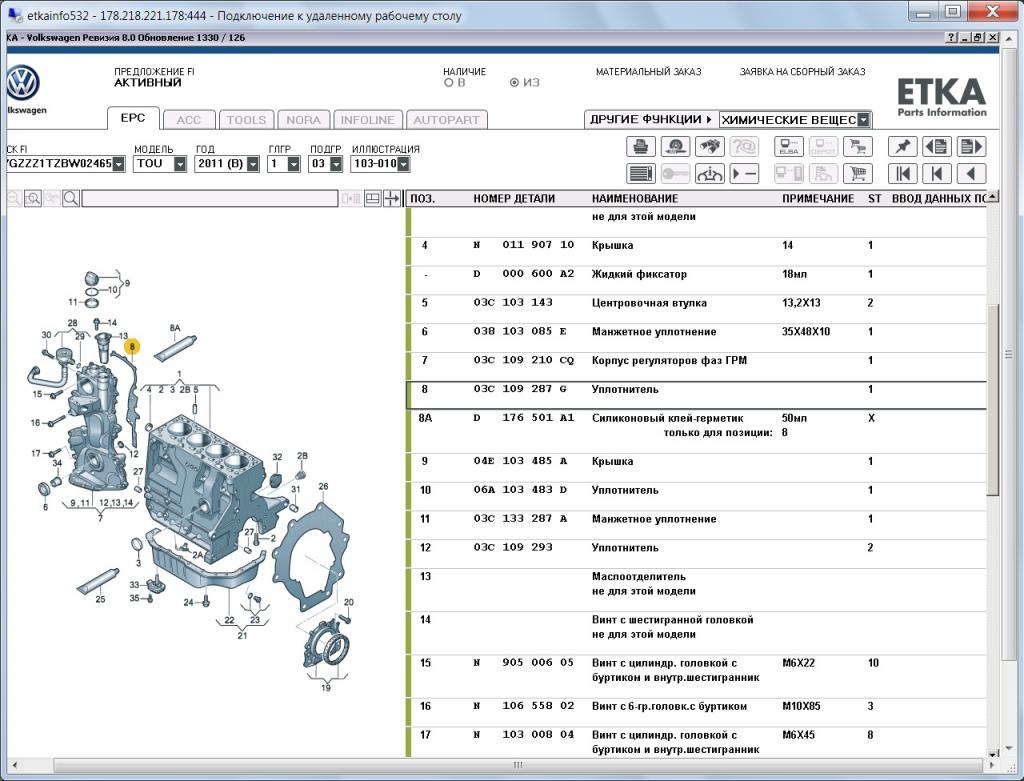Switch to the INFOLINE tab
Viewport: 1024px width, 781px height.
[367, 120]
